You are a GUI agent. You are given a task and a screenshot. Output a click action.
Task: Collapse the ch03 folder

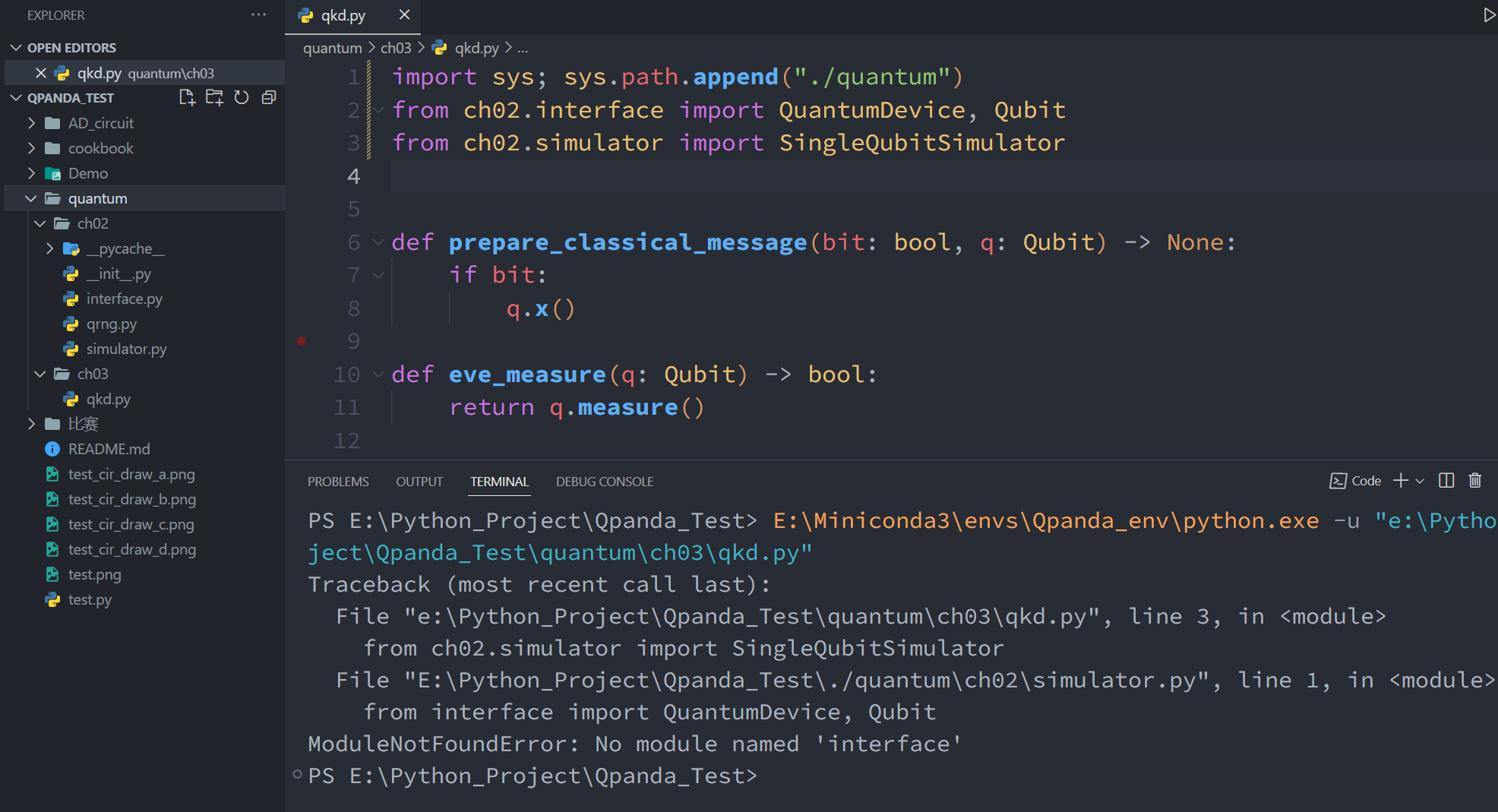[41, 374]
